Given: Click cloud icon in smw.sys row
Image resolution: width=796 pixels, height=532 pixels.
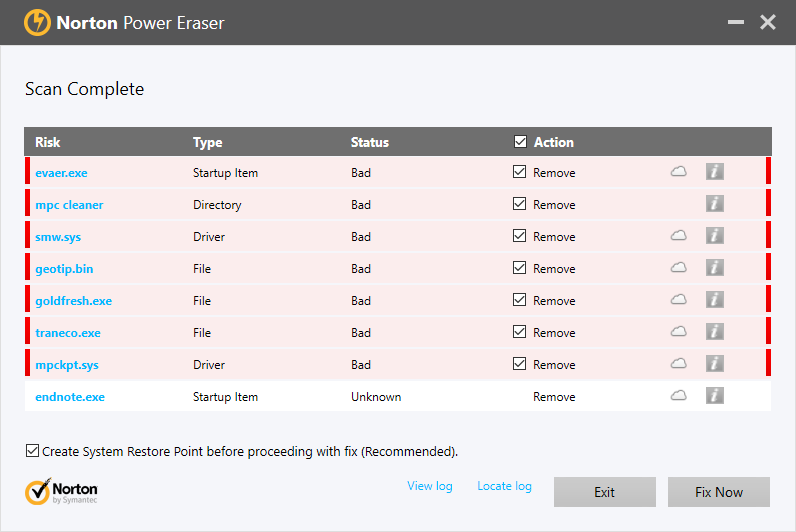Looking at the screenshot, I should [679, 236].
